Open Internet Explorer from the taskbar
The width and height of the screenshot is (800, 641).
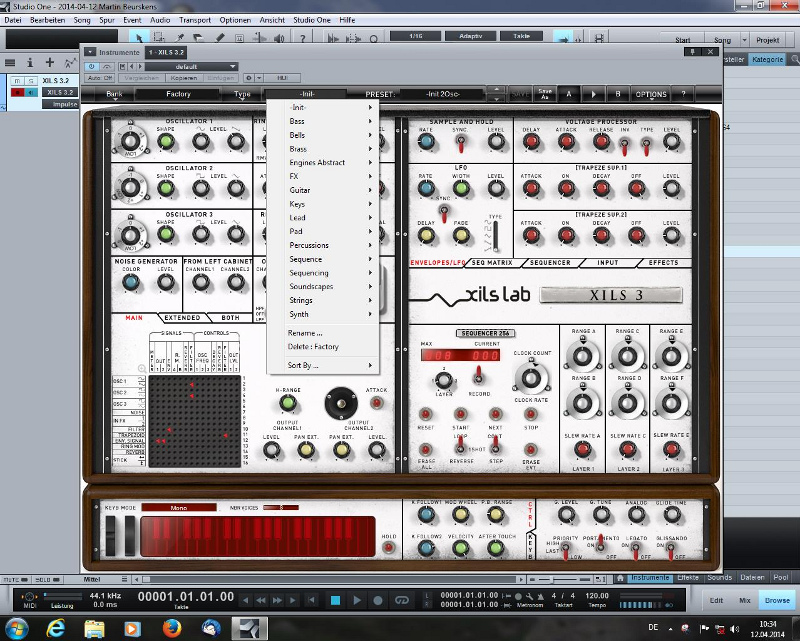56,628
